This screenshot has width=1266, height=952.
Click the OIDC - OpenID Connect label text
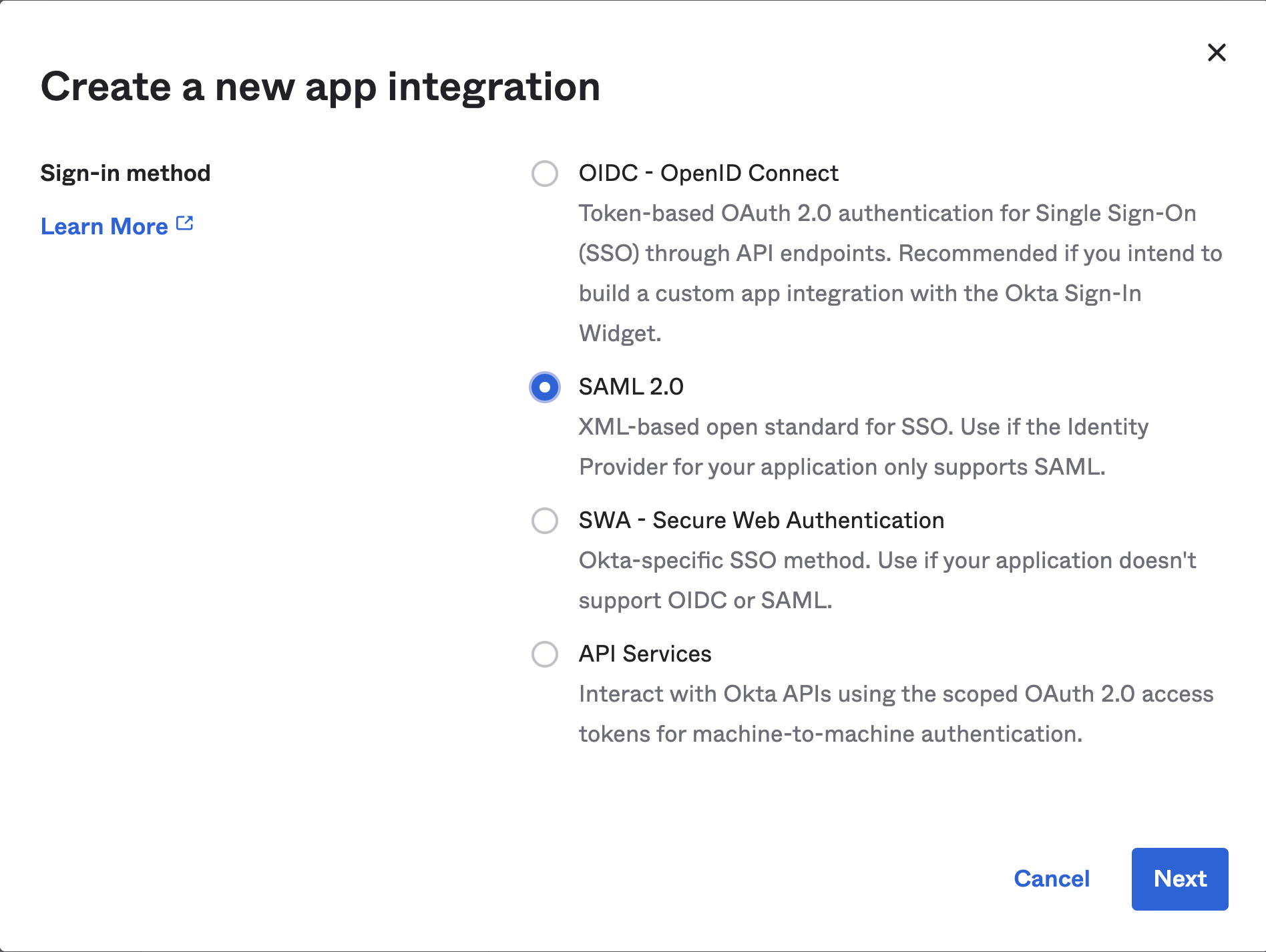pyautogui.click(x=708, y=174)
